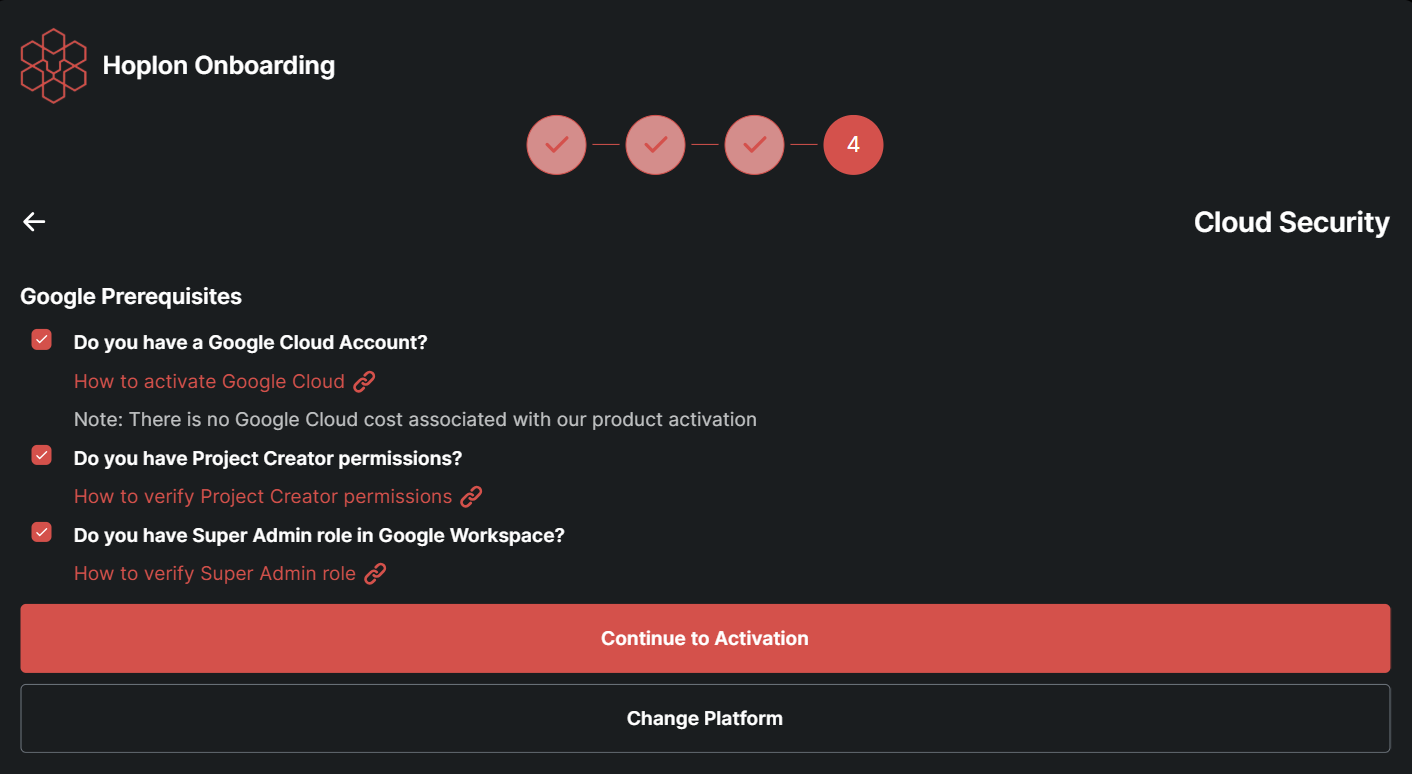Image resolution: width=1412 pixels, height=774 pixels.
Task: Uncheck the Google Cloud Account checkbox
Action: 41,340
